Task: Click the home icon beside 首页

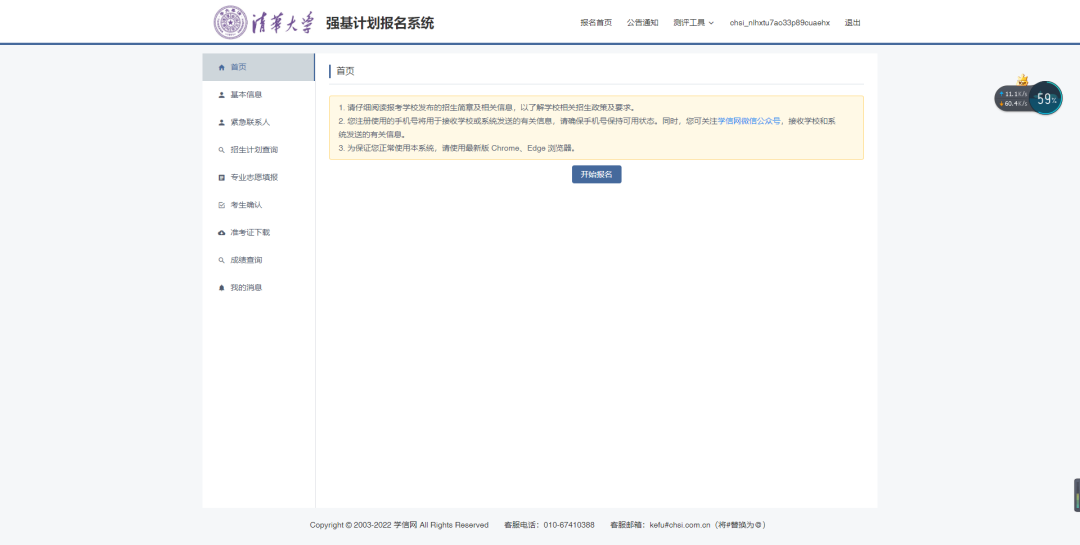Action: coord(221,68)
